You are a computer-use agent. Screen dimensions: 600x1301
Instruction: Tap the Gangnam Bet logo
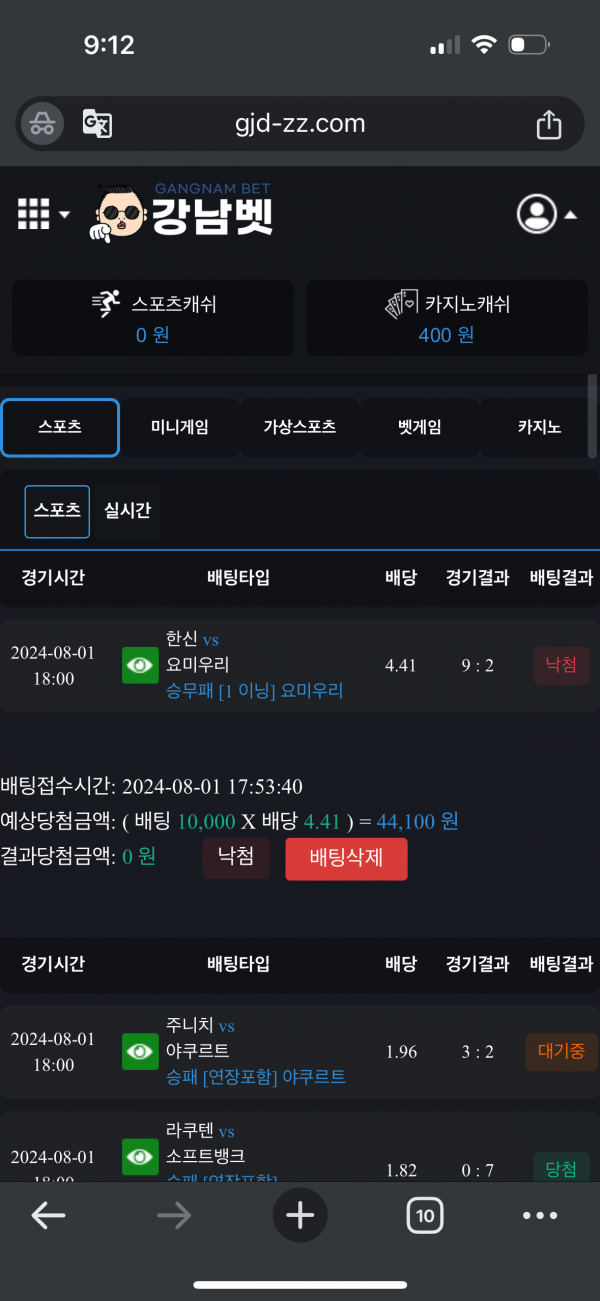184,213
